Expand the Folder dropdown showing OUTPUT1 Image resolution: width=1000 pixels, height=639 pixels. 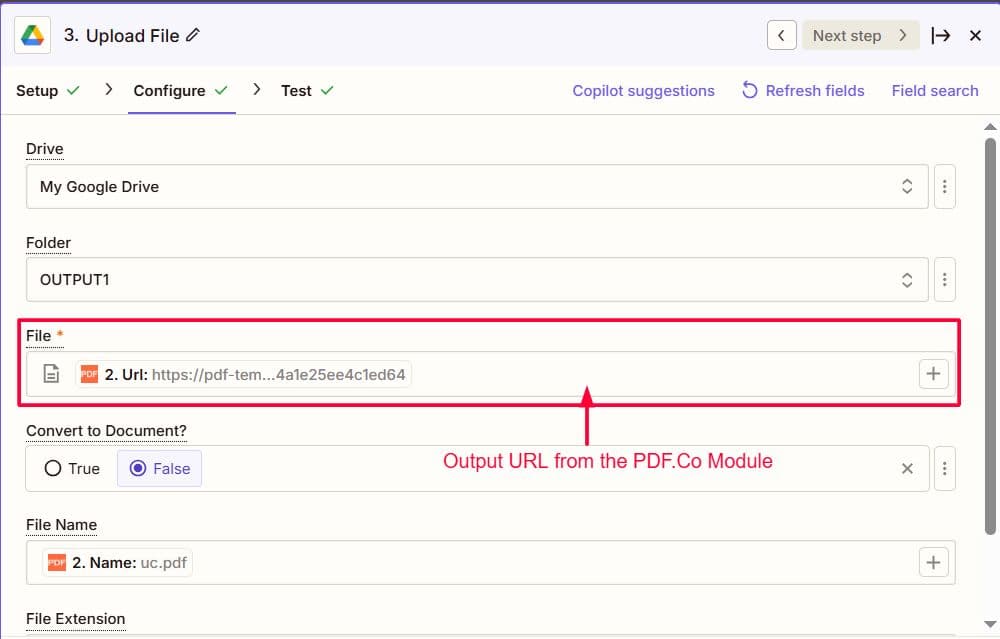coord(907,280)
